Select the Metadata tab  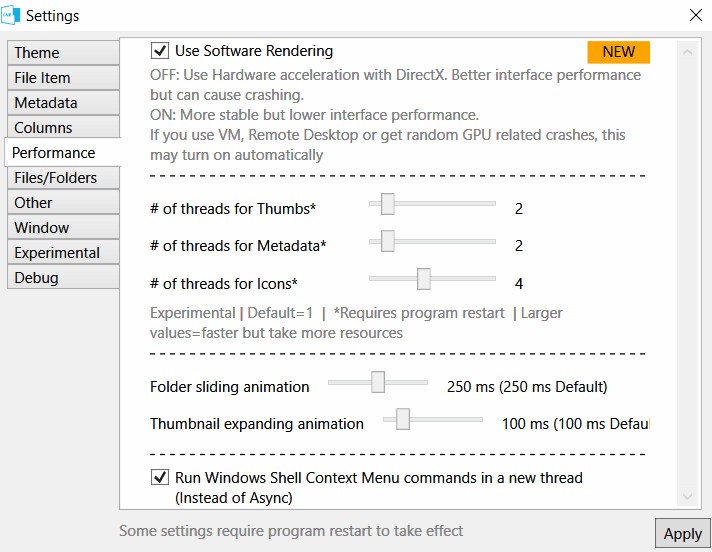[x=64, y=103]
